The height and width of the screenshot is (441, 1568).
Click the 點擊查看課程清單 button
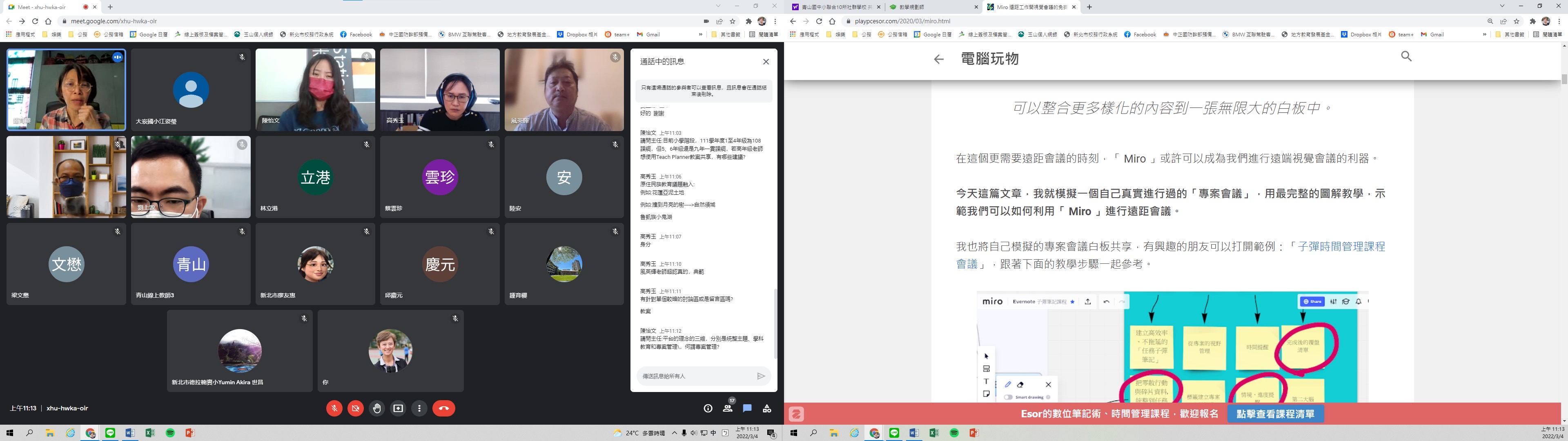1275,414
